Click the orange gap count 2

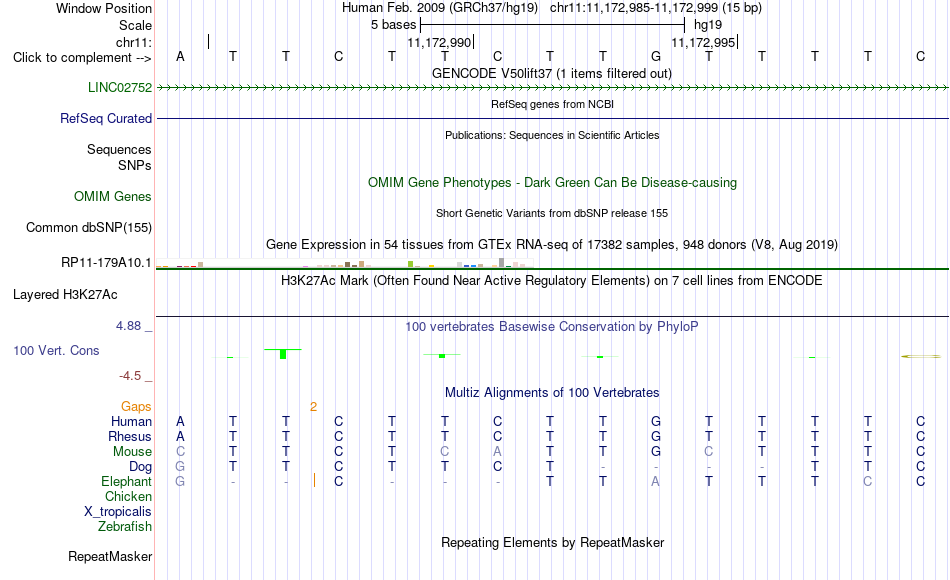[313, 407]
